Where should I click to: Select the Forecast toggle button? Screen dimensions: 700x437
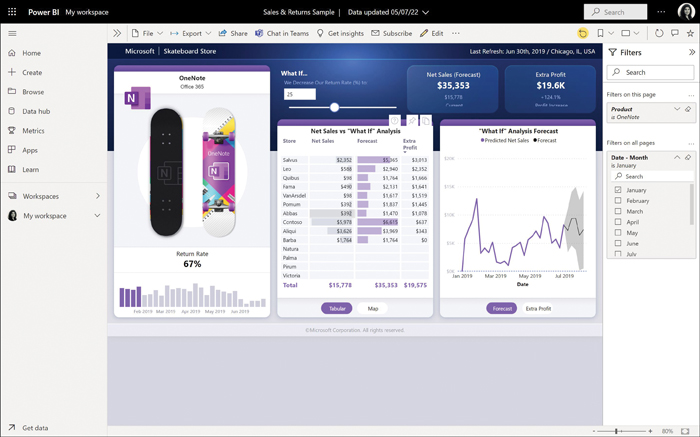[502, 308]
